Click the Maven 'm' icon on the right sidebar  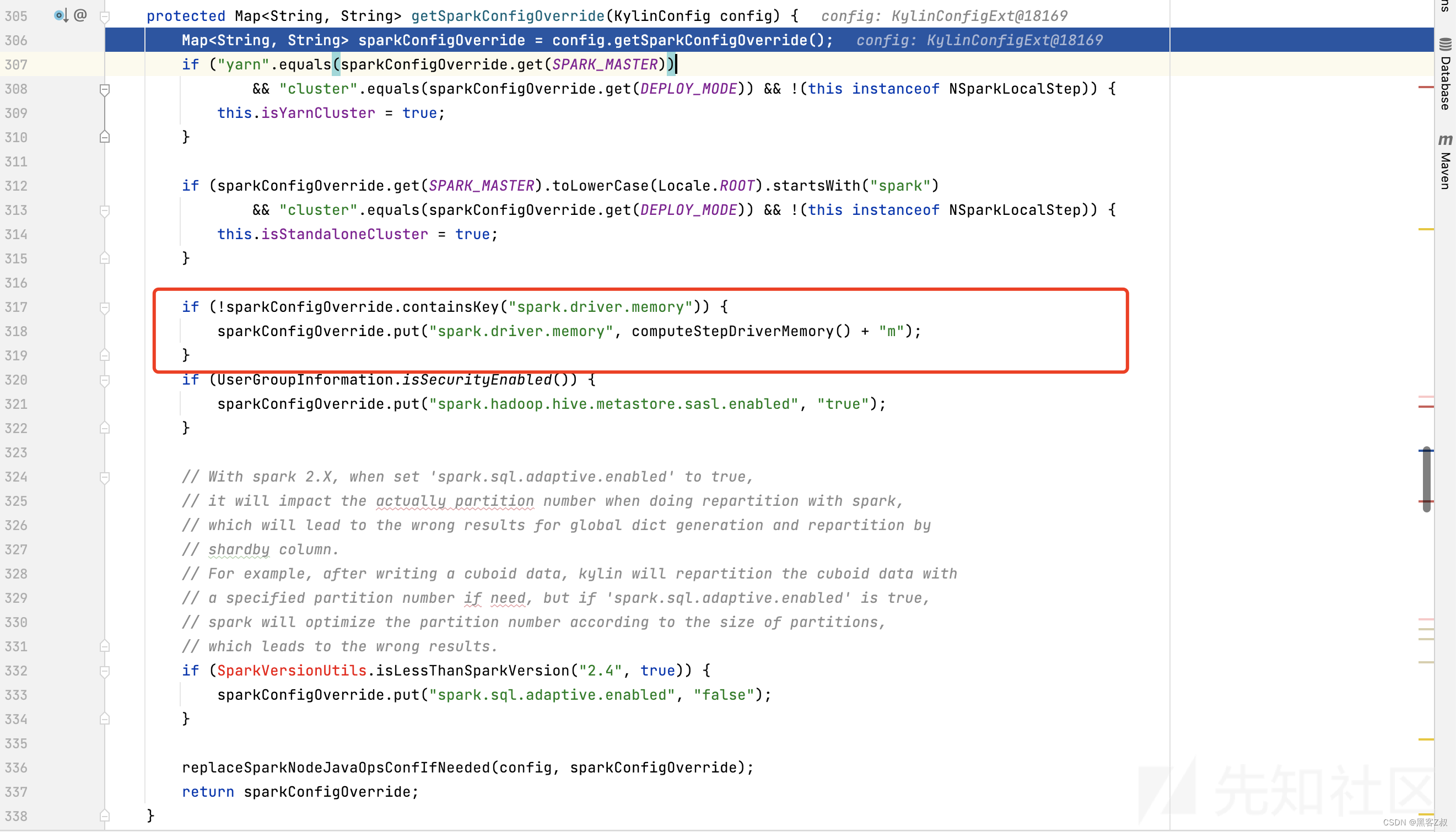[1446, 140]
